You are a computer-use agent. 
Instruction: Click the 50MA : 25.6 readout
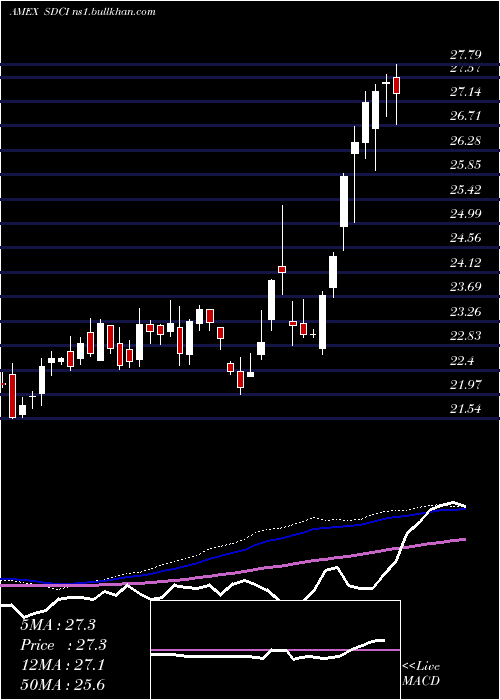62,685
